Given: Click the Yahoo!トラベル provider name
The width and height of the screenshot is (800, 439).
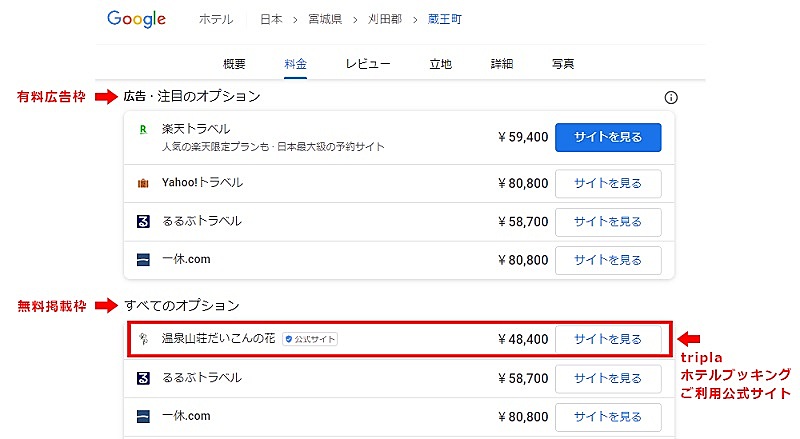Looking at the screenshot, I should coord(202,182).
